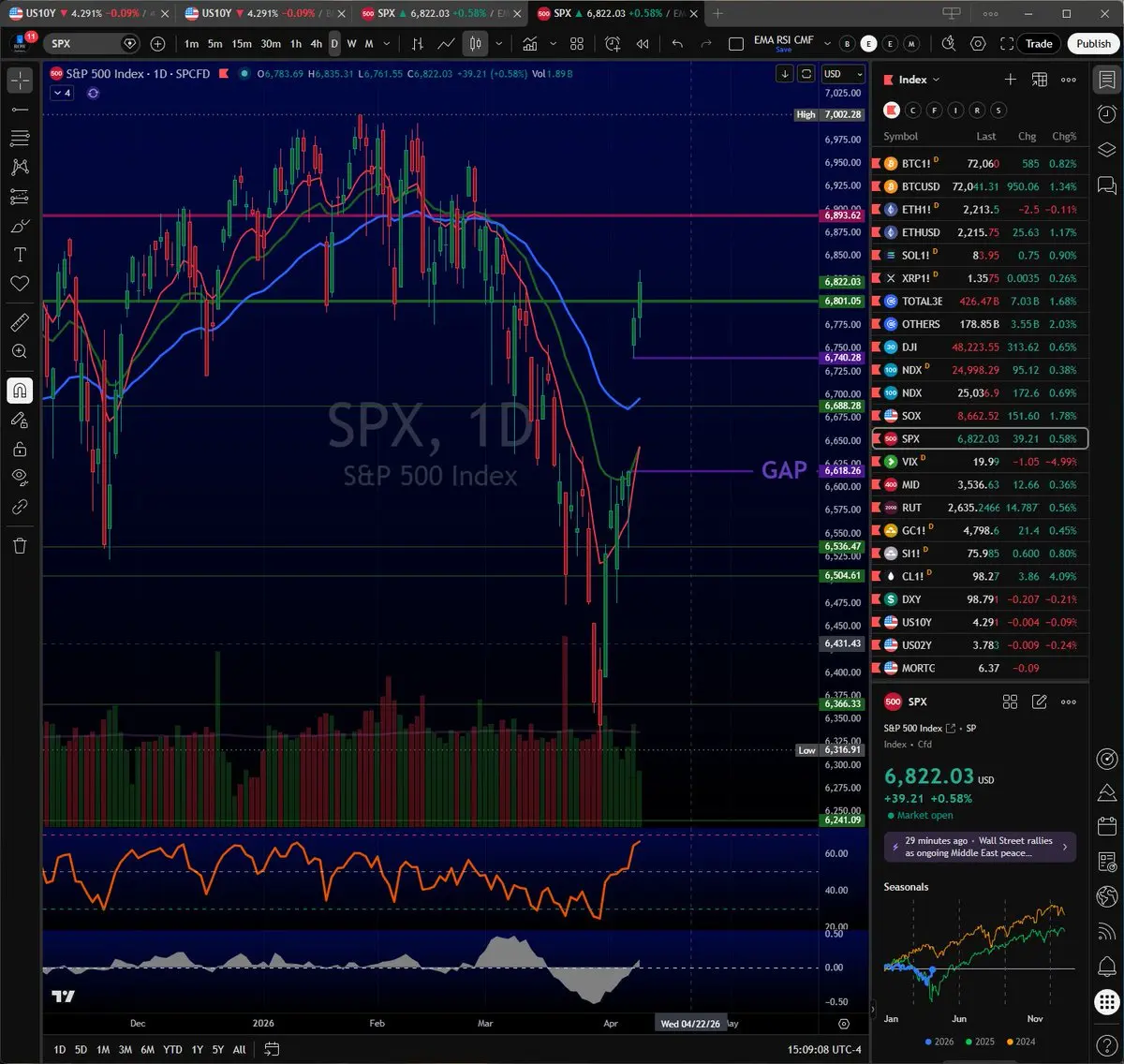The image size is (1124, 1064).
Task: Start bar replay with the rewind icon
Action: point(643,43)
